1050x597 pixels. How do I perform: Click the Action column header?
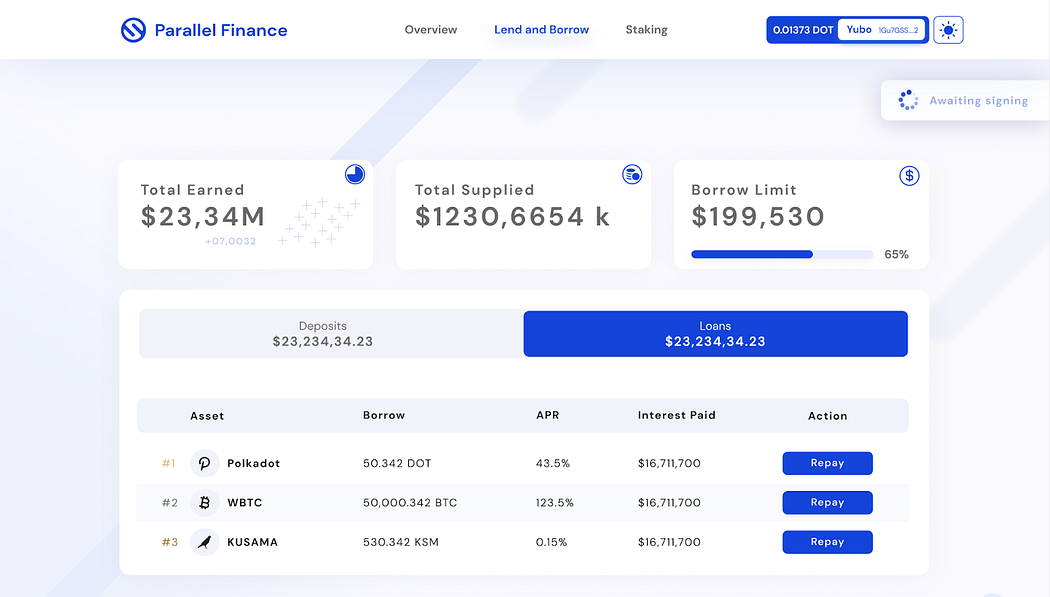[828, 416]
